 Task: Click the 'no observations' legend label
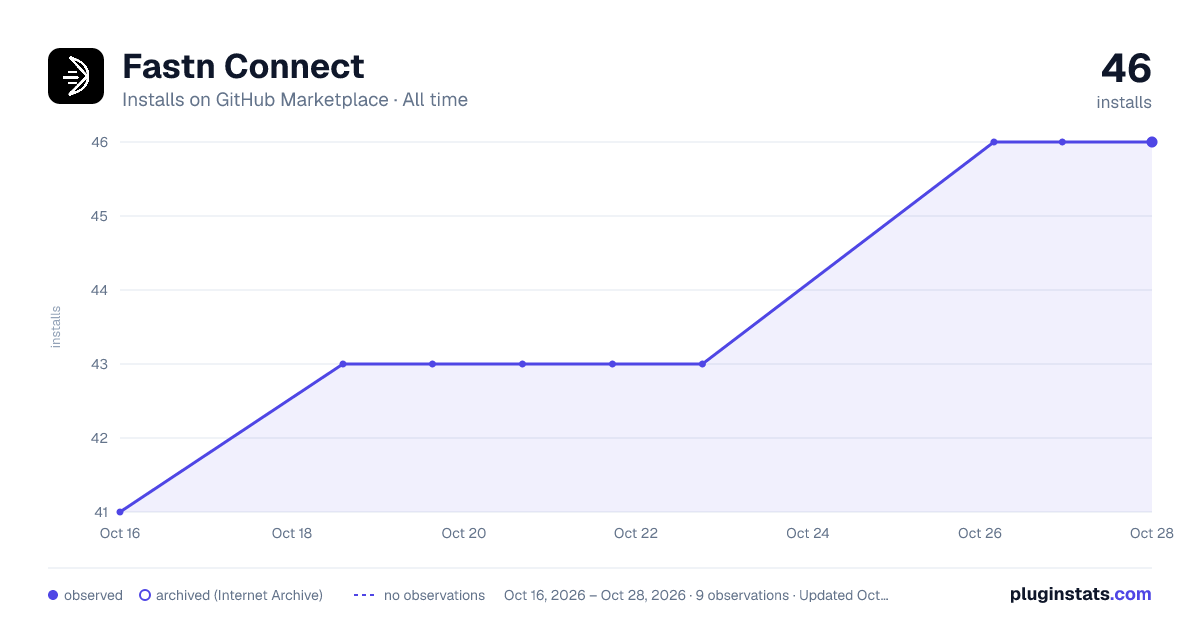click(434, 595)
